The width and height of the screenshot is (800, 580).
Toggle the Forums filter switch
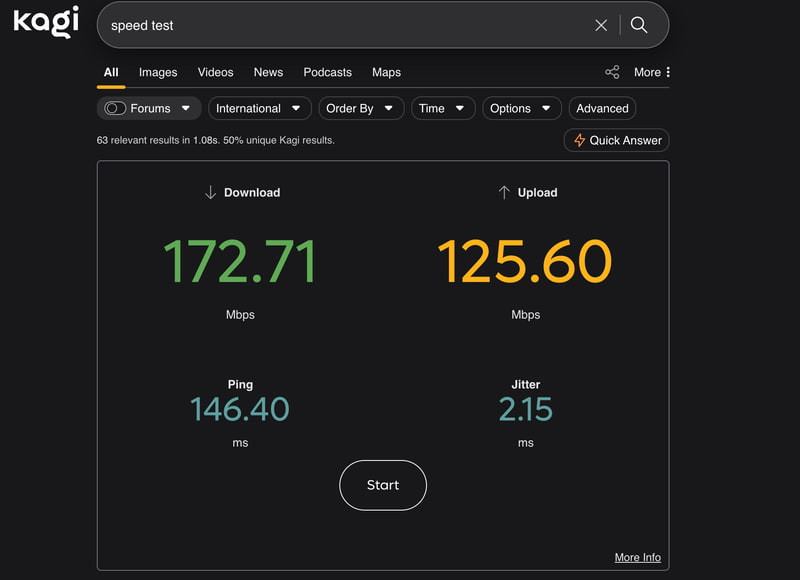tap(115, 108)
